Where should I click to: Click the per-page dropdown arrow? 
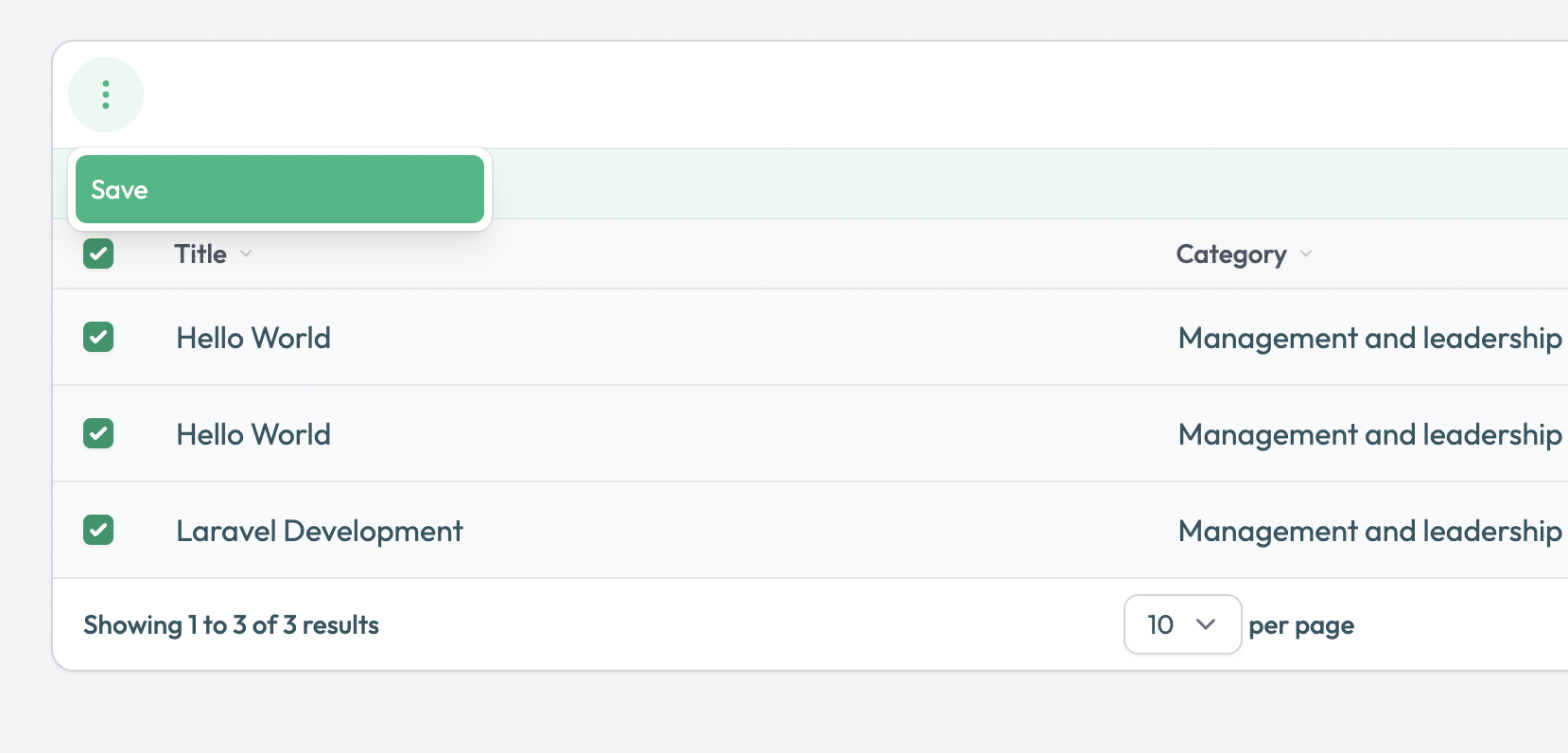pyautogui.click(x=1206, y=624)
